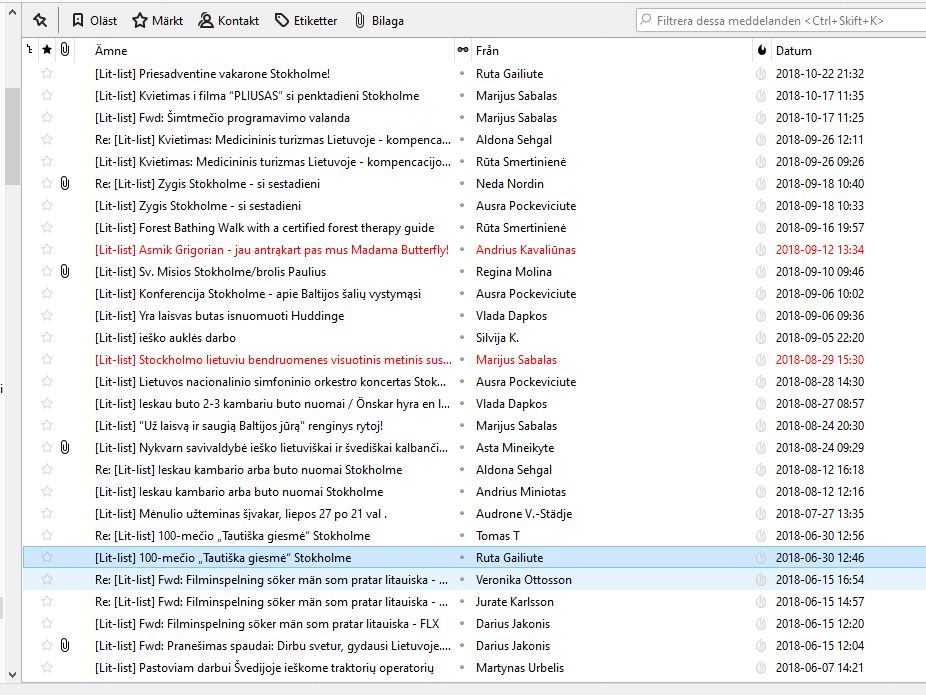The height and width of the screenshot is (695, 926).
Task: Toggle the Oläst unread filter
Action: tap(94, 20)
